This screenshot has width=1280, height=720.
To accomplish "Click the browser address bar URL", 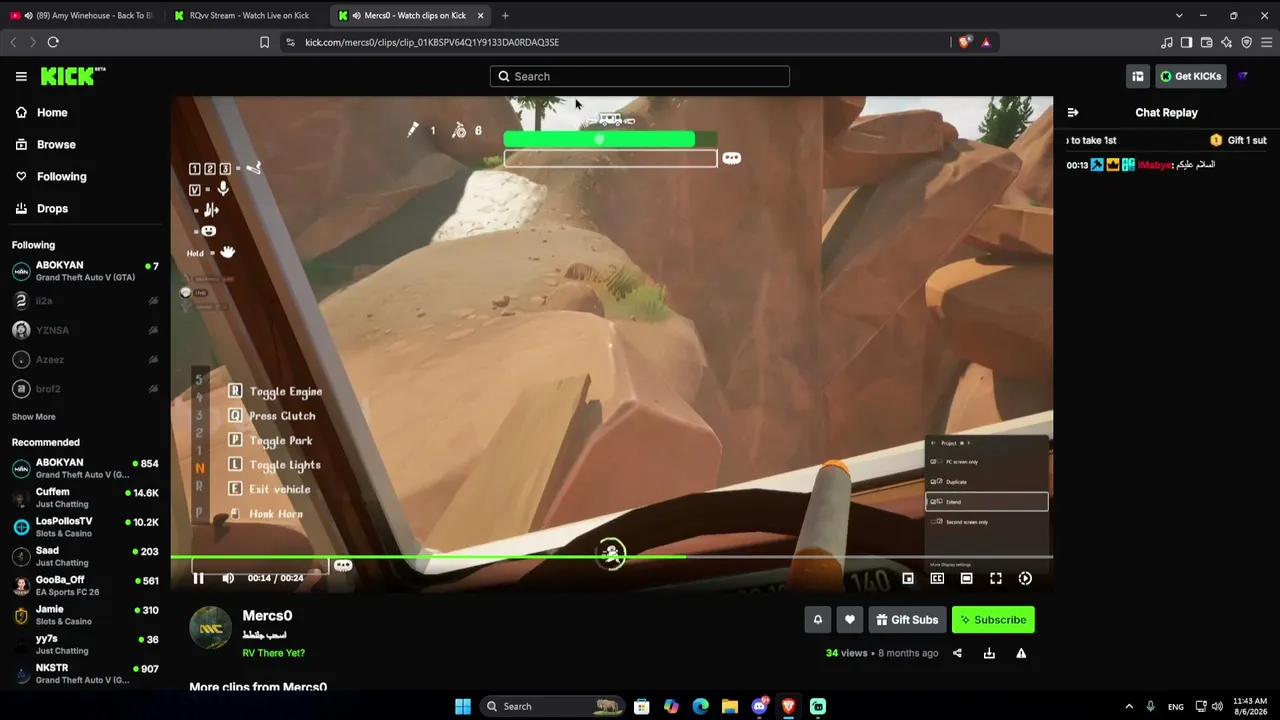I will 432,42.
